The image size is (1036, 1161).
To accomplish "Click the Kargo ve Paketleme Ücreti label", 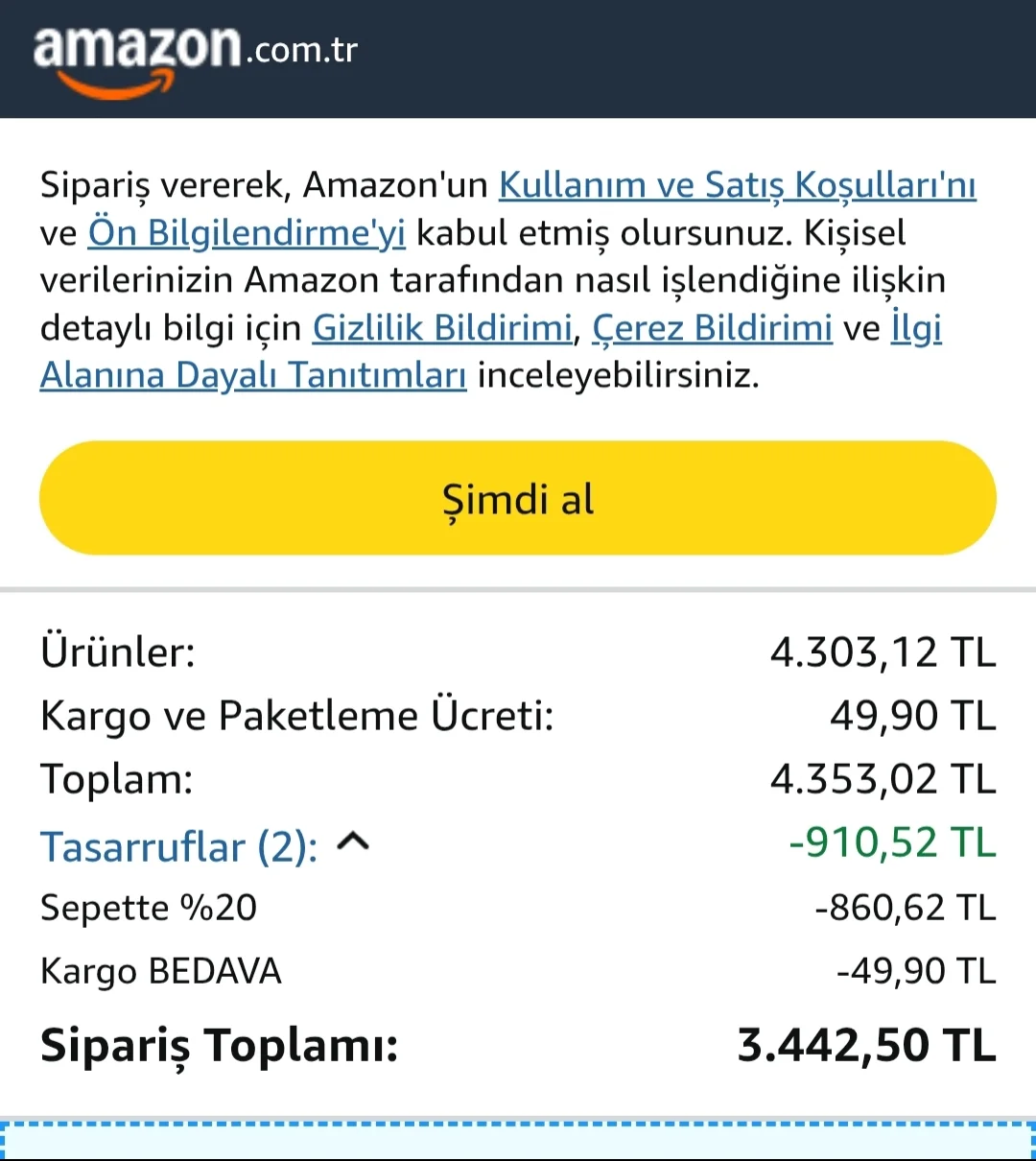I will point(297,716).
